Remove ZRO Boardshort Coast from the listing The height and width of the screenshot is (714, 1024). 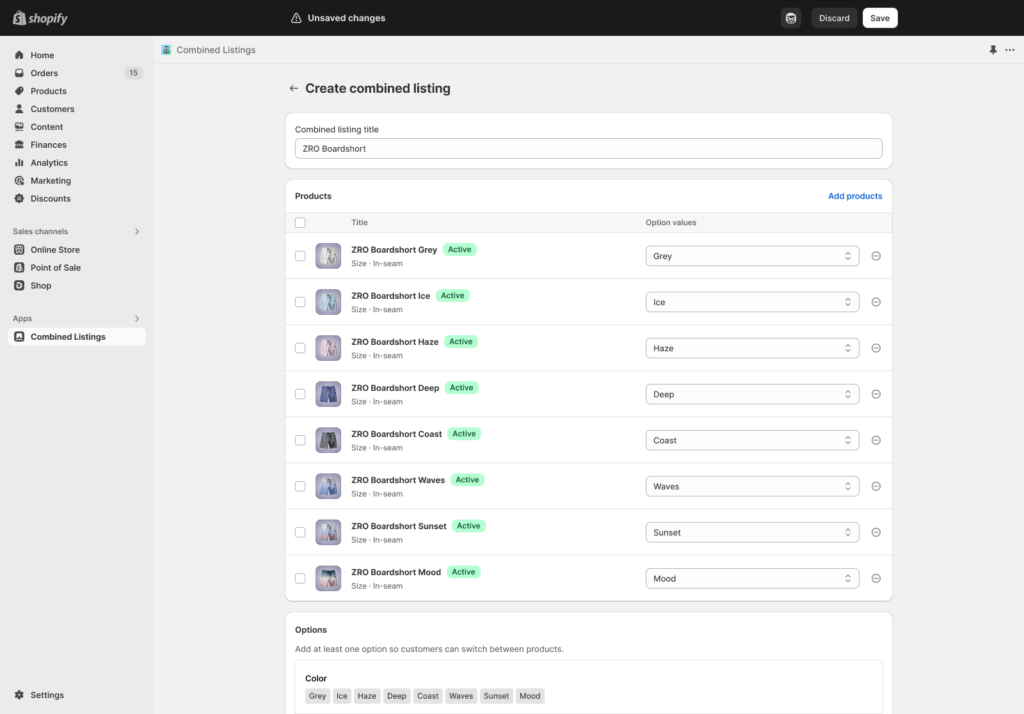[876, 440]
